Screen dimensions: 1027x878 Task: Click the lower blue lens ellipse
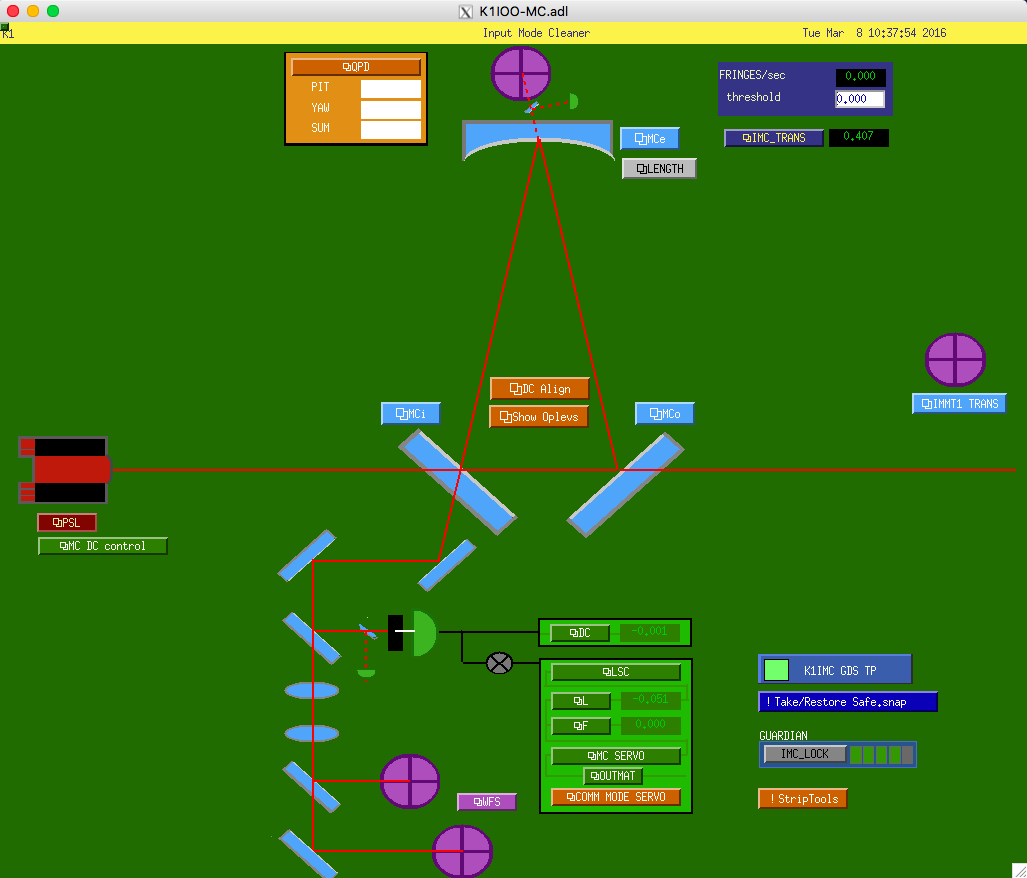click(312, 733)
